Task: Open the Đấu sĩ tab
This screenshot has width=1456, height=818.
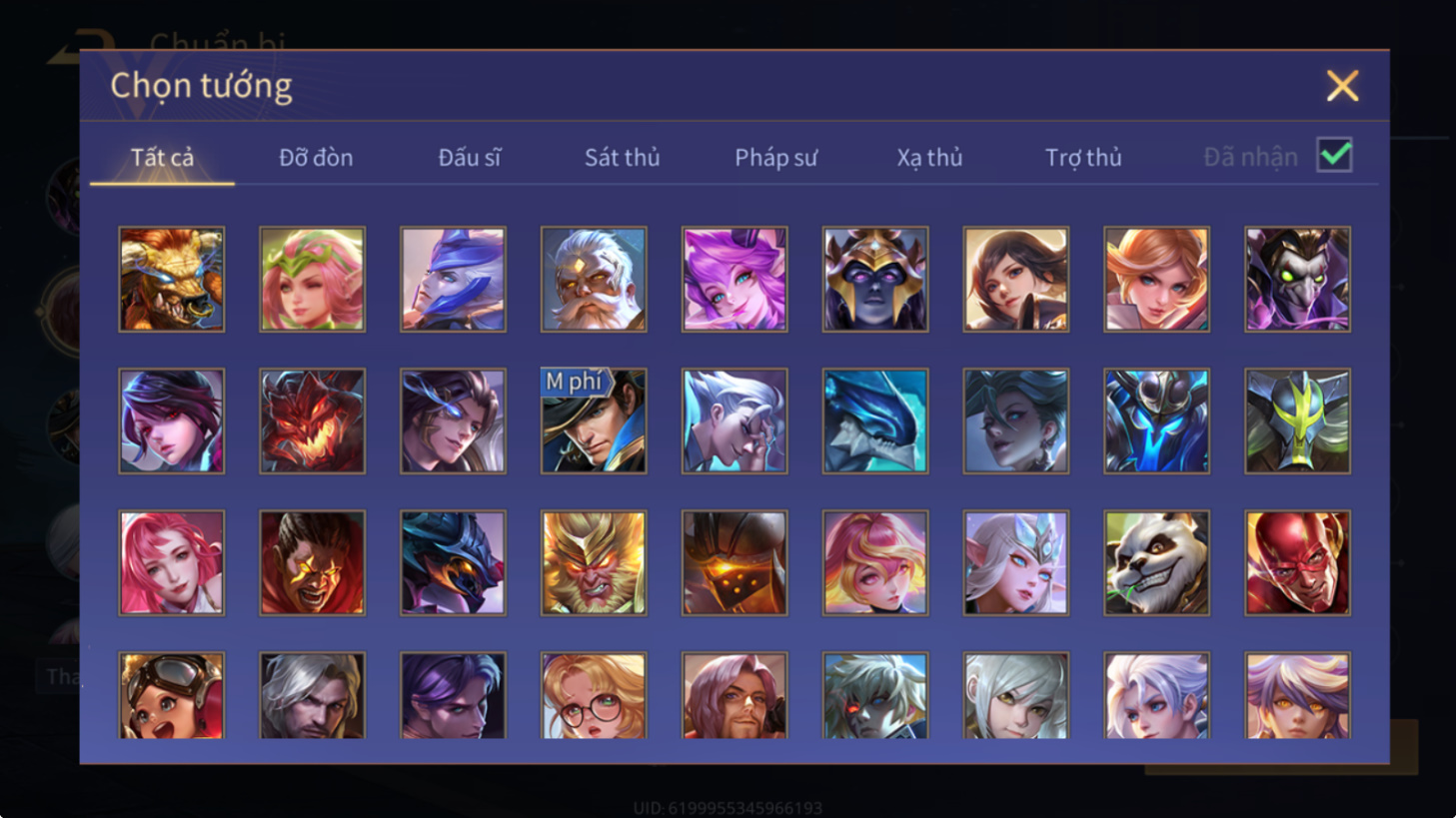Action: (470, 157)
